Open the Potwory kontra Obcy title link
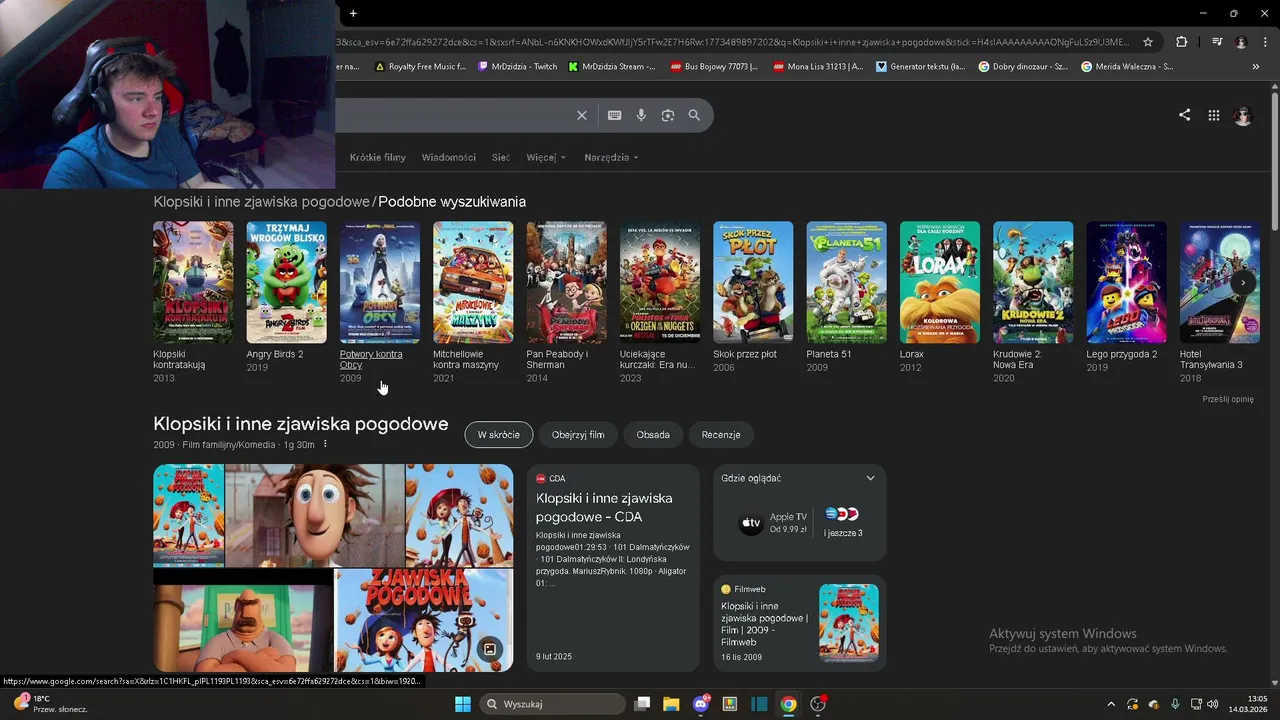 click(371, 359)
